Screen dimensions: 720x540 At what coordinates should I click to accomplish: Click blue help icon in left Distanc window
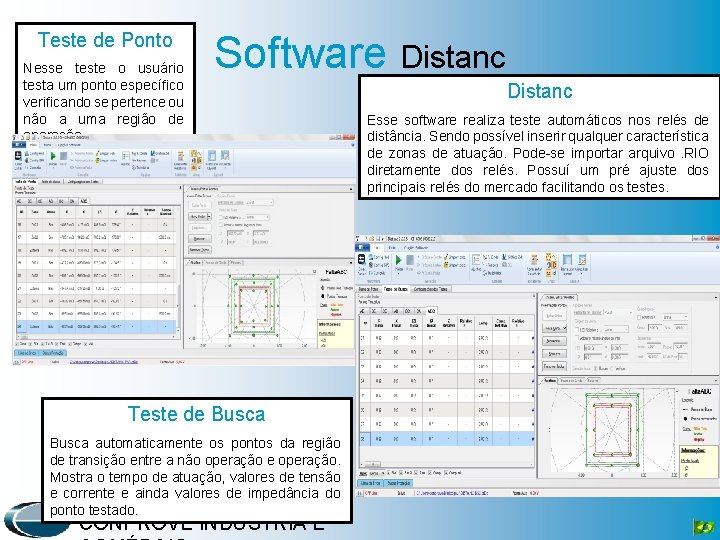click(353, 144)
